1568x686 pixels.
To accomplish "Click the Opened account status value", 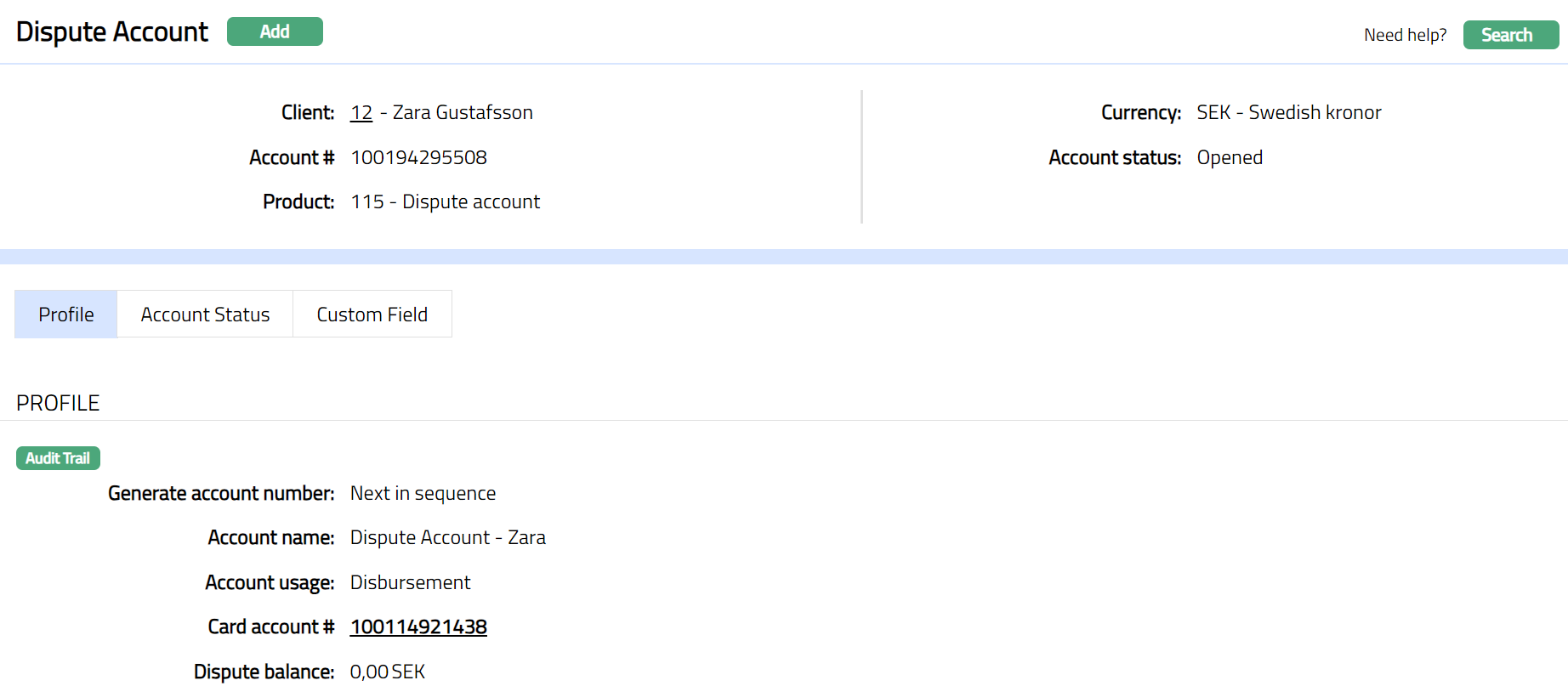I will tap(1229, 158).
